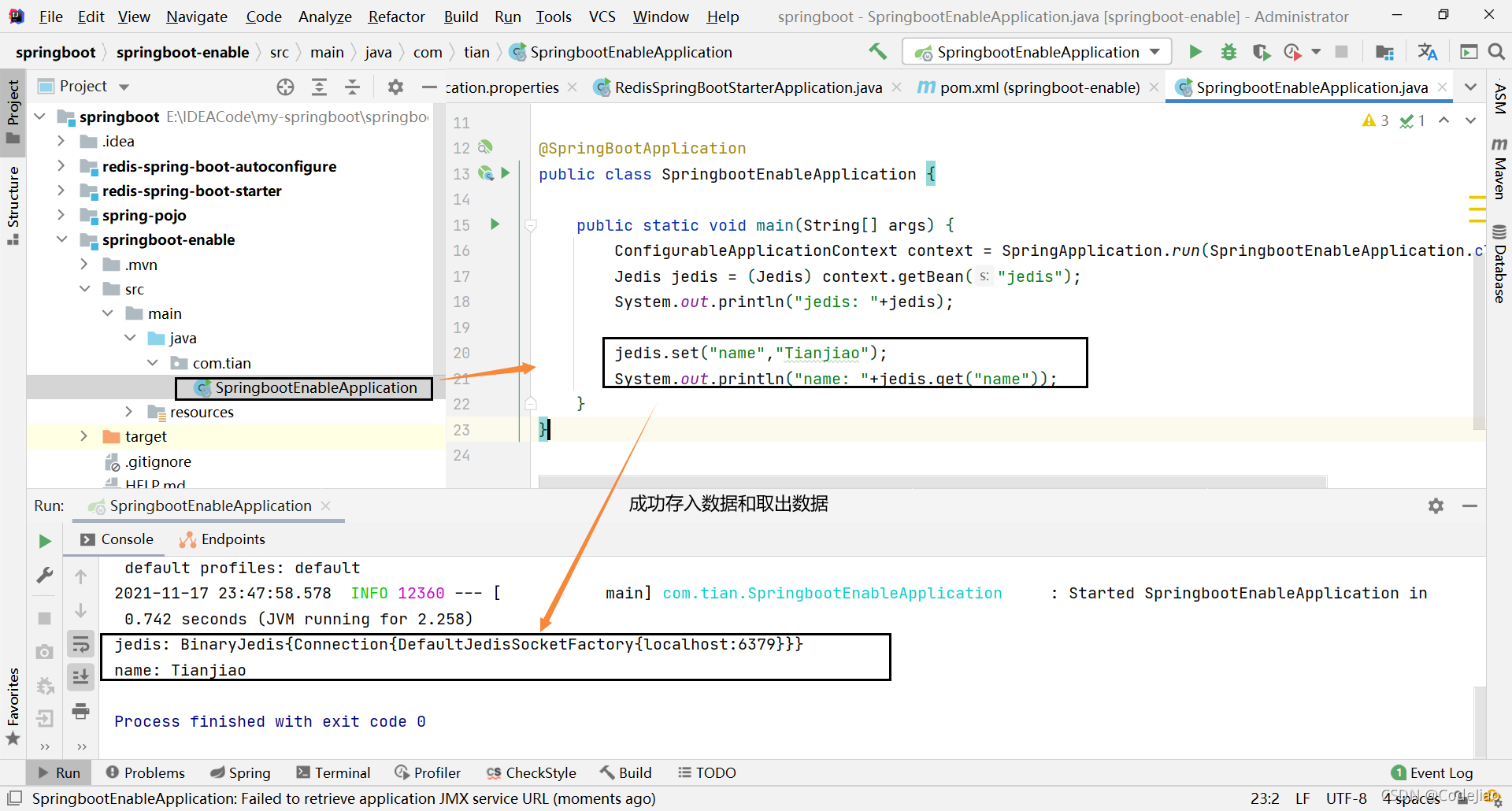Expand the target folder
This screenshot has height=811, width=1512.
84,436
